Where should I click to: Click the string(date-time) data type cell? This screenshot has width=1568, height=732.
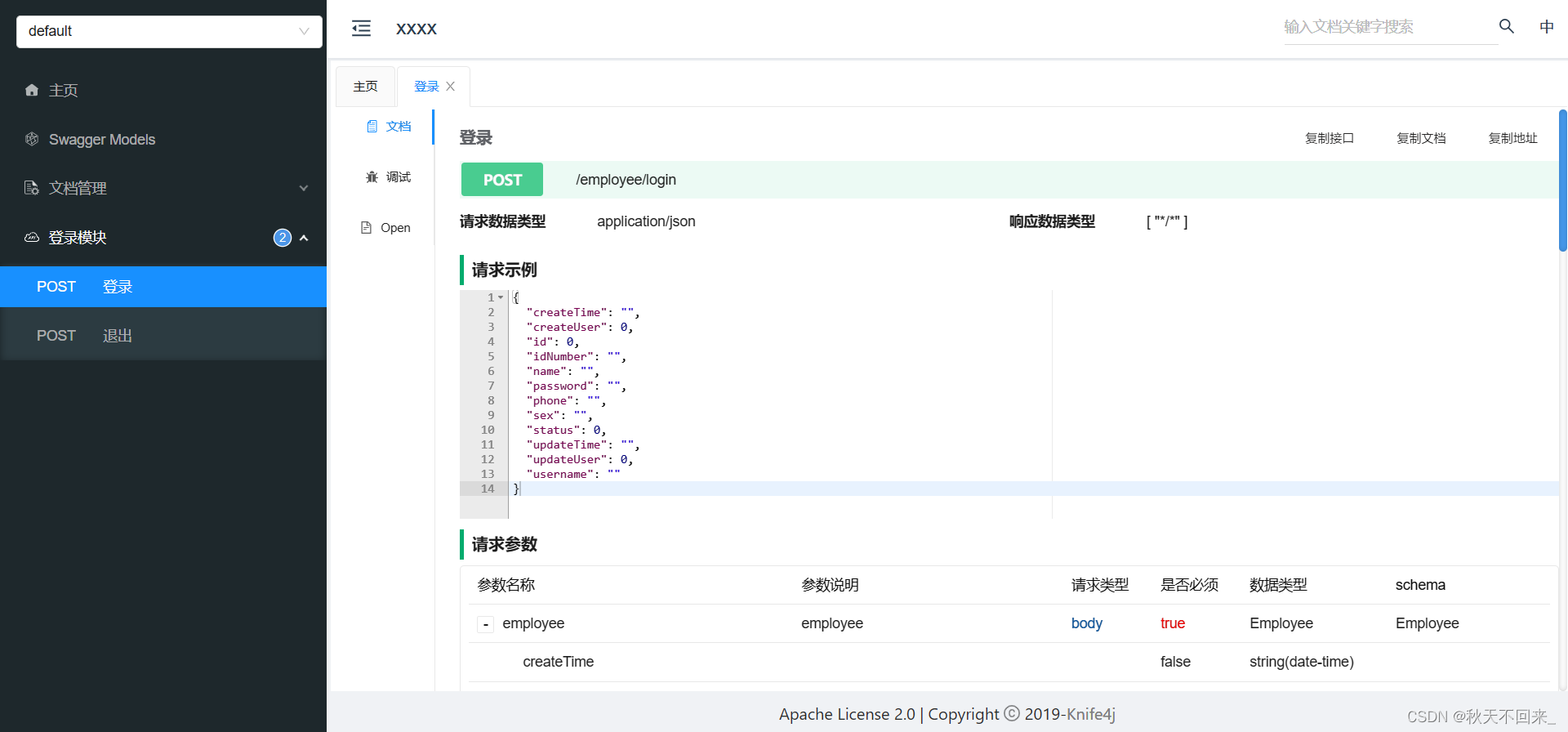pos(1301,662)
